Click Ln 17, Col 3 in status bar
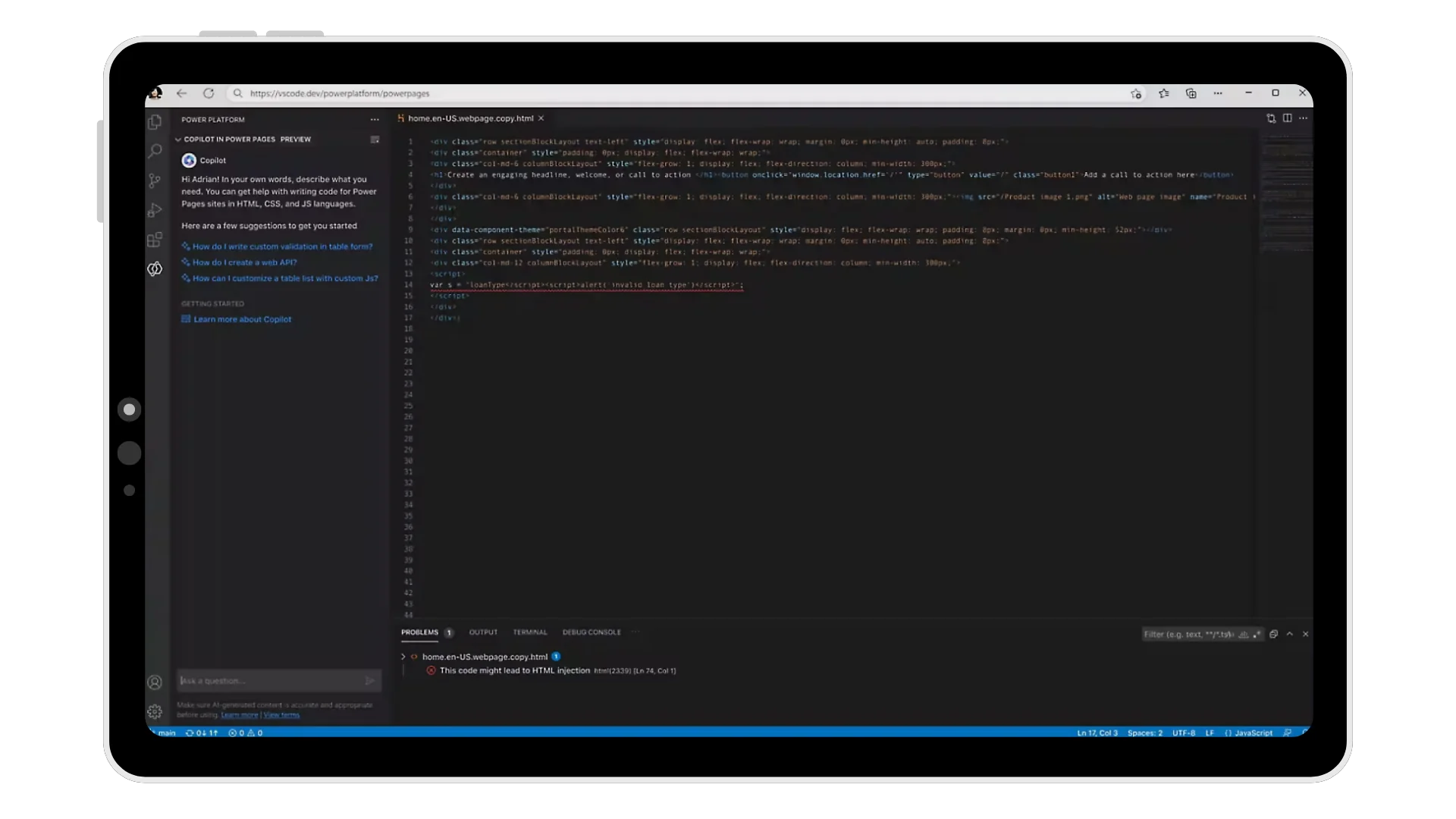 click(1097, 733)
